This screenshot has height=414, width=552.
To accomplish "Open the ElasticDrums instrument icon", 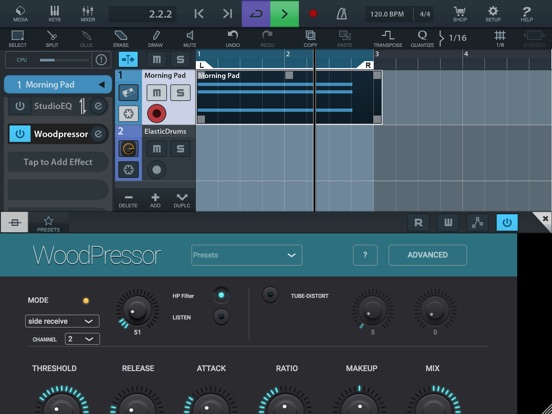I will click(x=128, y=149).
